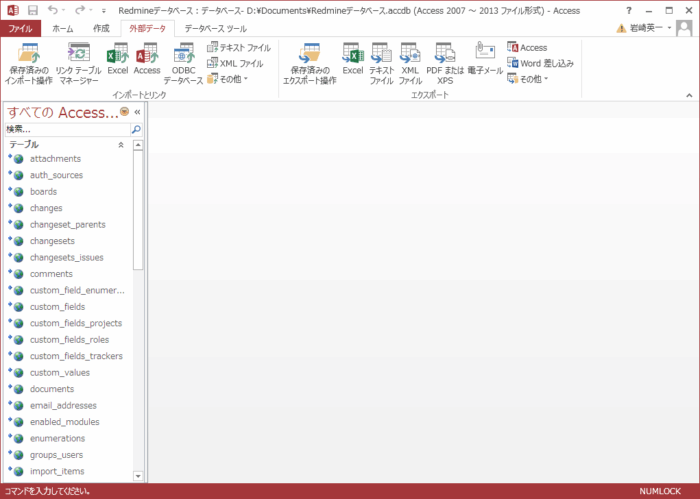This screenshot has height=499, width=700.
Task: Redo the last action
Action: pyautogui.click(x=80, y=10)
